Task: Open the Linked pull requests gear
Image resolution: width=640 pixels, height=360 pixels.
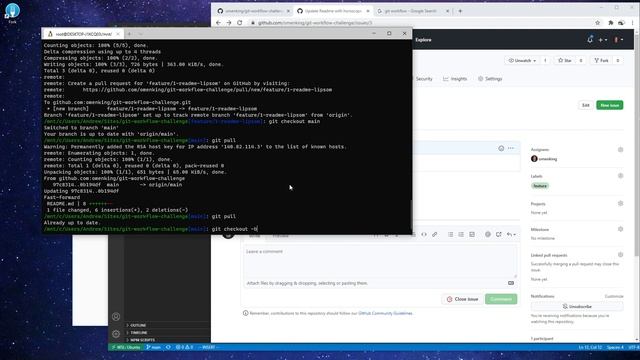Action: point(620,255)
